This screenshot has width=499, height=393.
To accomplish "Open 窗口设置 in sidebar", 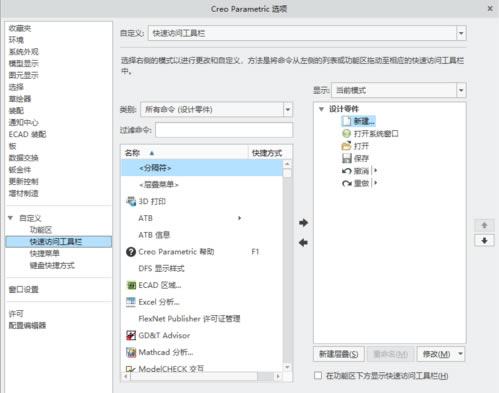I will pyautogui.click(x=24, y=289).
